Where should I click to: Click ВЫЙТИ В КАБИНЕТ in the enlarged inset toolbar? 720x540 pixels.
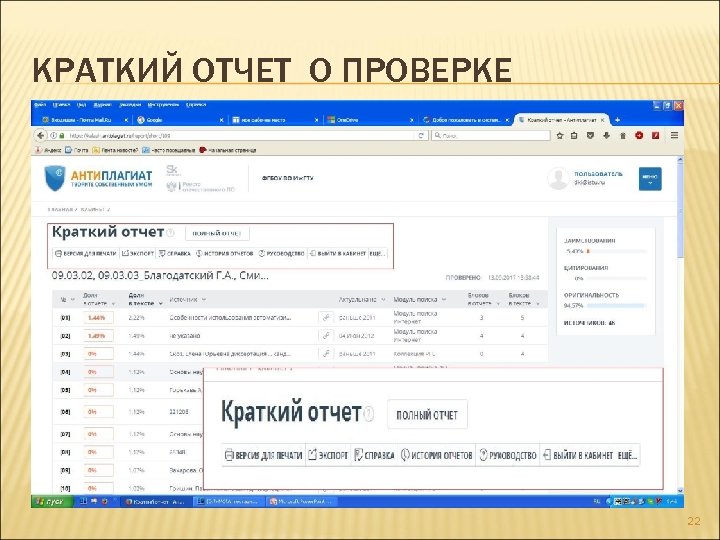pos(578,455)
